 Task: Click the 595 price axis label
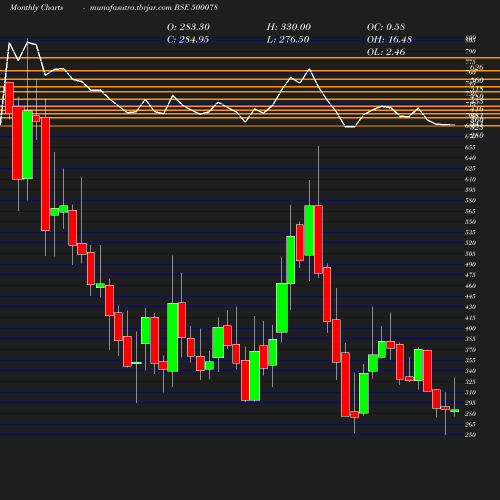(470, 190)
